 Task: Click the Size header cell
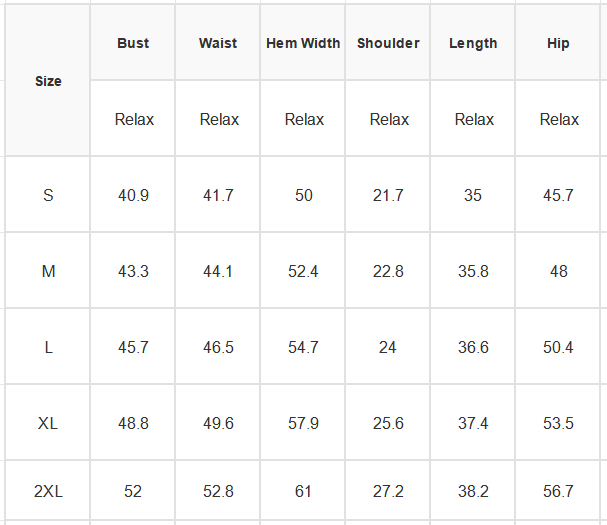point(48,81)
